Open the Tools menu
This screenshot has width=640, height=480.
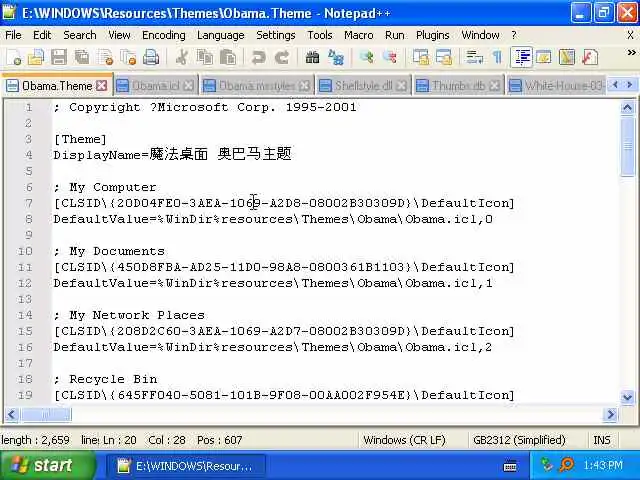320,35
